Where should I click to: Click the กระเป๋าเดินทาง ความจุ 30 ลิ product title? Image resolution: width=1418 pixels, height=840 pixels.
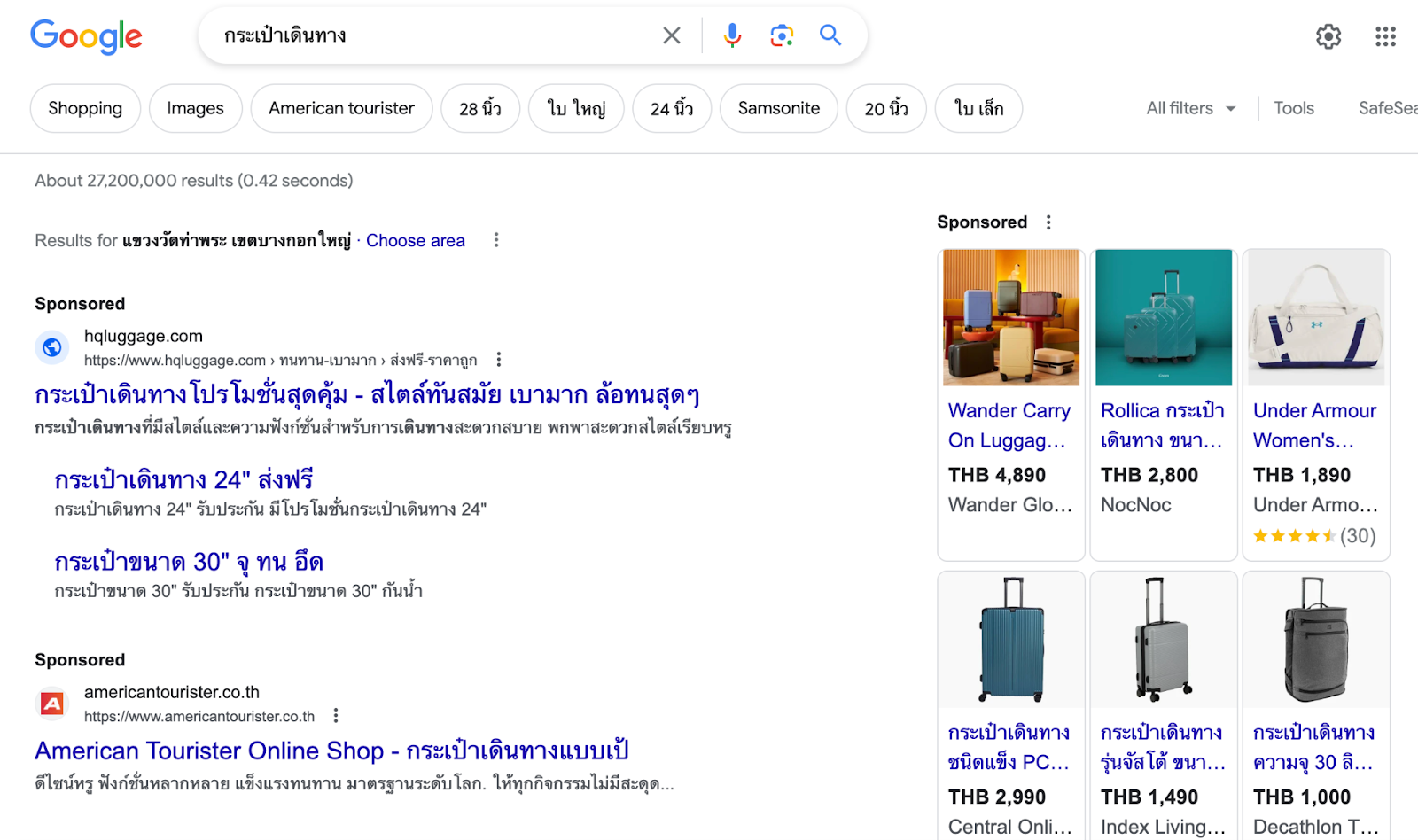pos(1314,747)
